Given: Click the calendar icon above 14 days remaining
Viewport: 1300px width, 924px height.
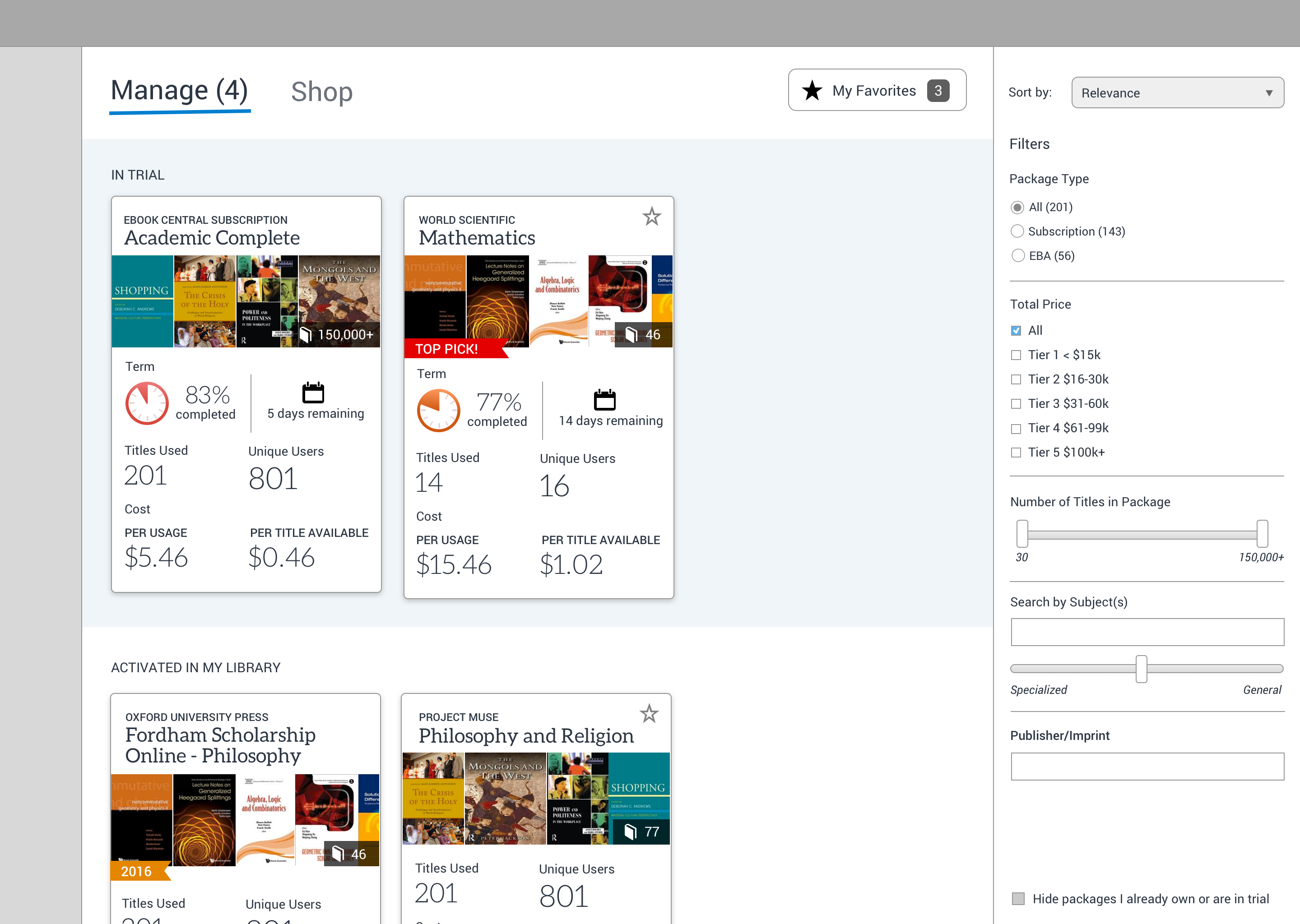Looking at the screenshot, I should point(604,400).
